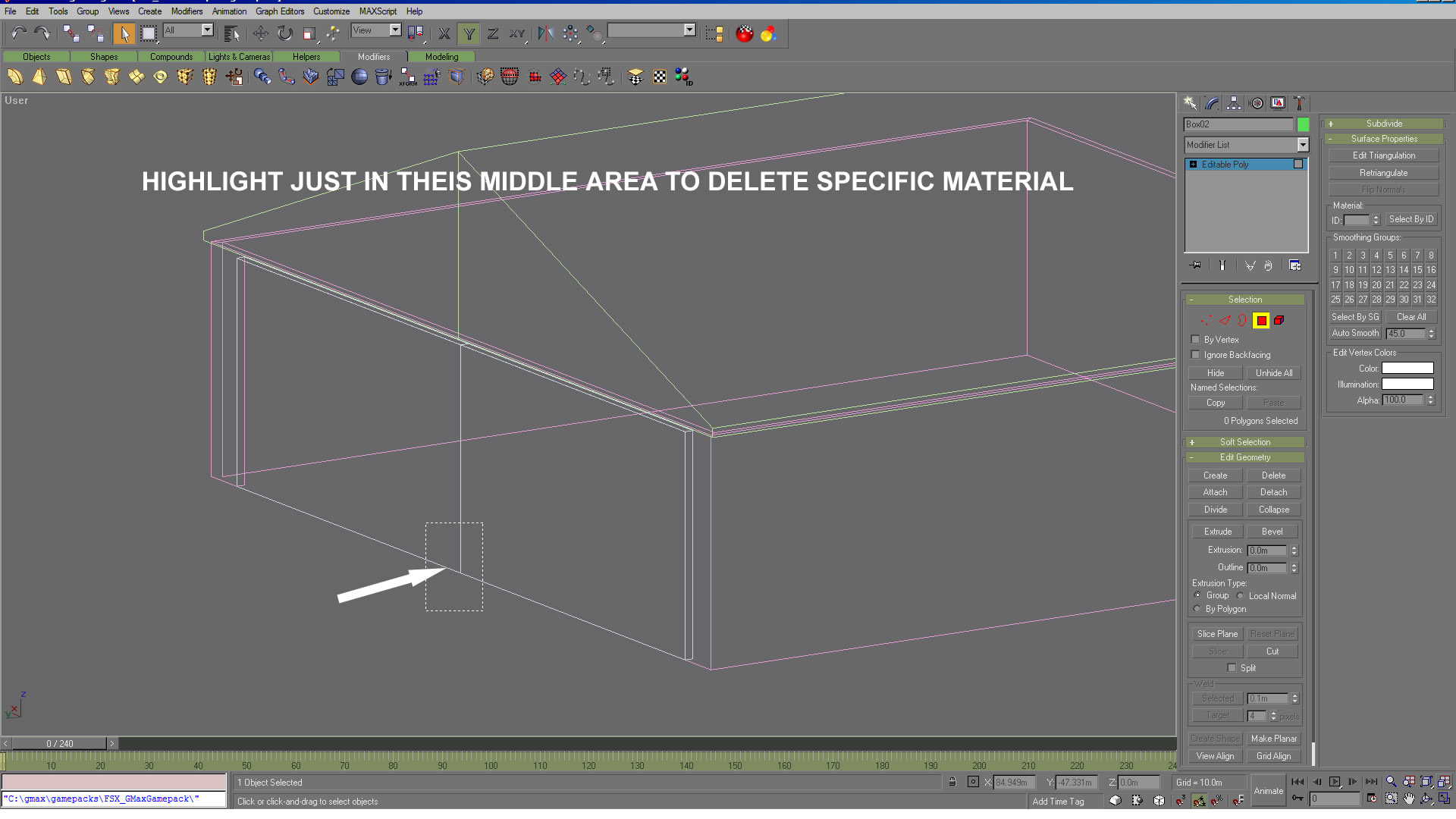
Task: Switch to Vertex sub-object selection mode
Action: point(1206,321)
